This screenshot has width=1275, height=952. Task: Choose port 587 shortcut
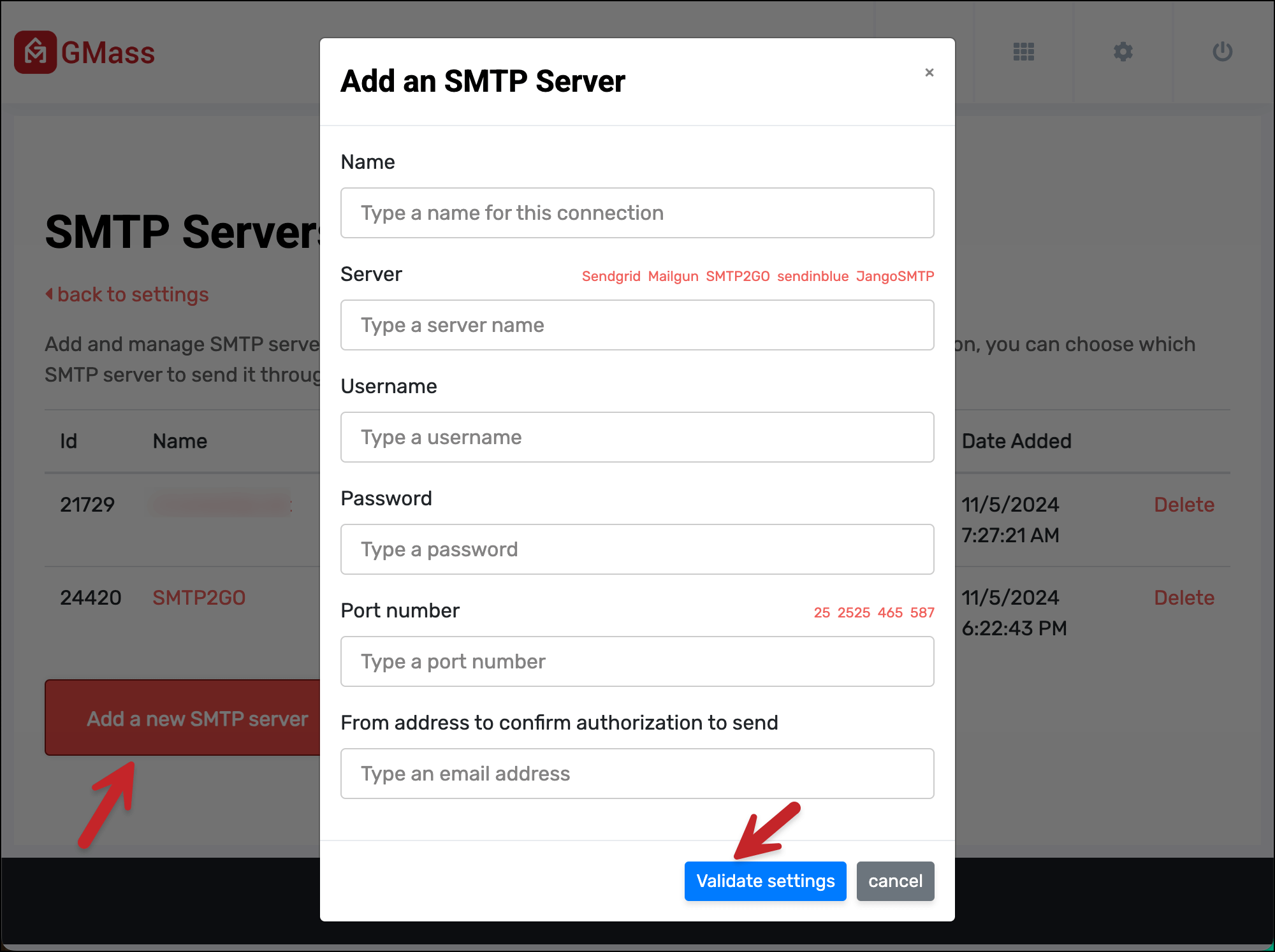pos(922,613)
